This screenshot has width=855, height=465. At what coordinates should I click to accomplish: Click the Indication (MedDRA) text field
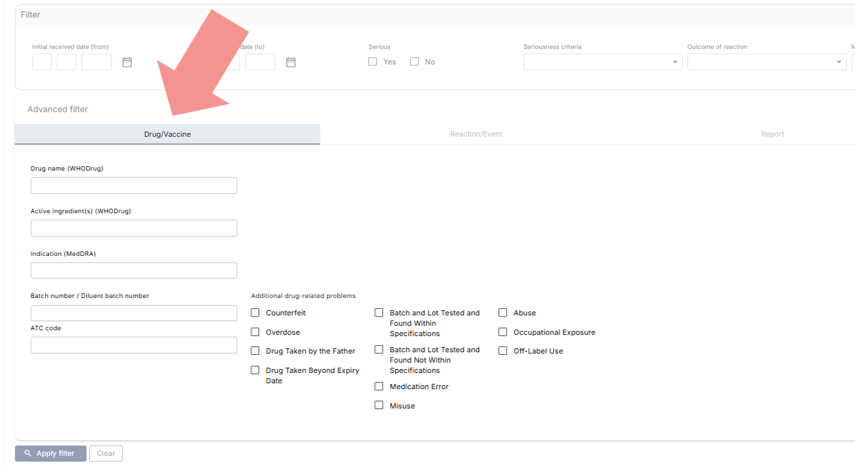tap(134, 271)
